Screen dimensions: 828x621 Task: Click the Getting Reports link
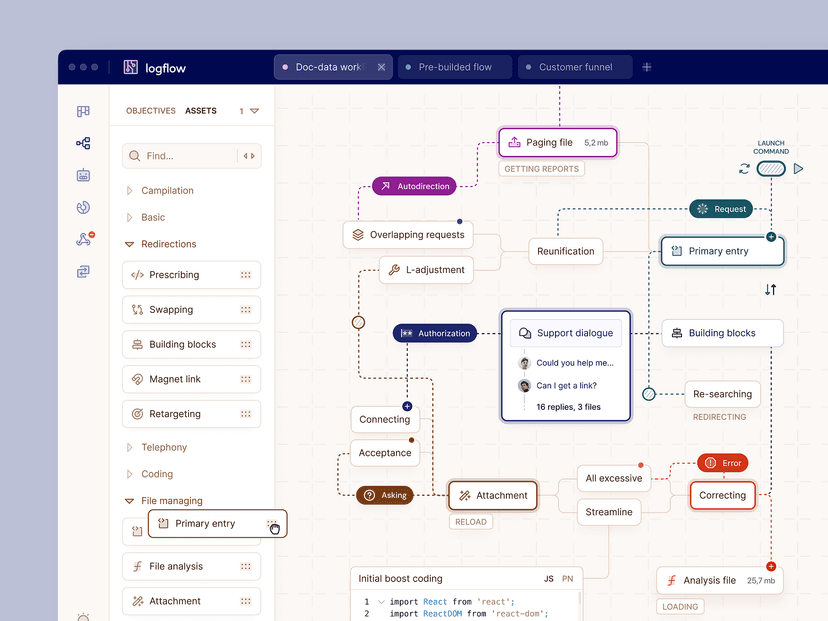541,168
